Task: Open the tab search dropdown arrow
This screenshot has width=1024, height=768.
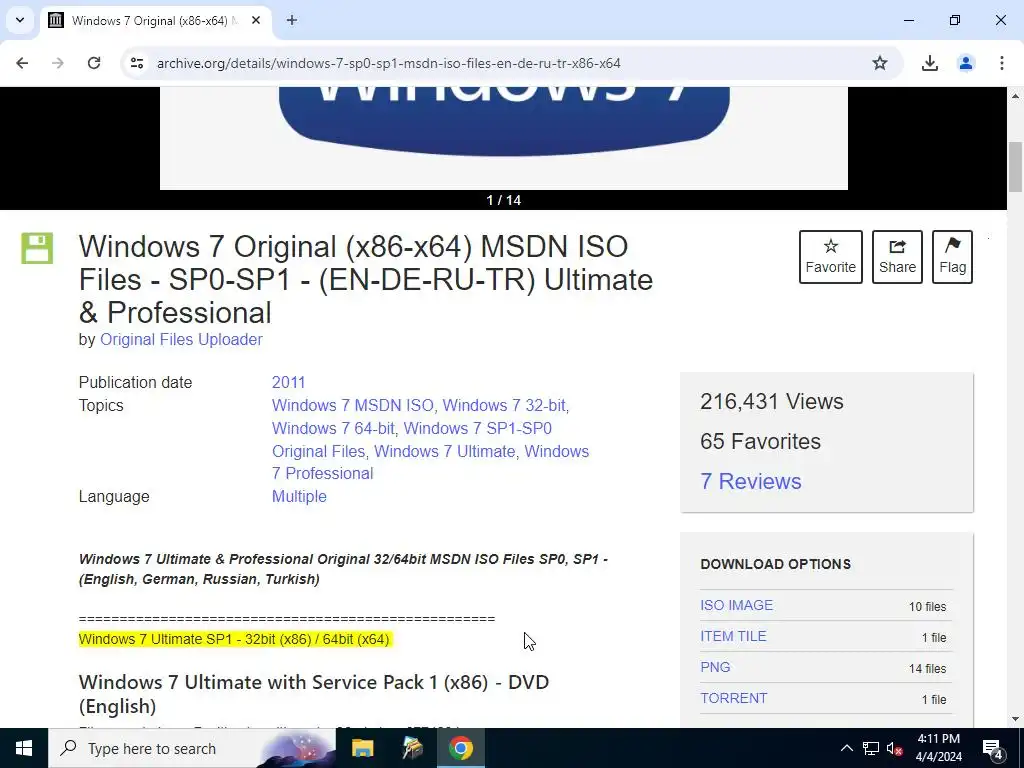Action: (20, 20)
